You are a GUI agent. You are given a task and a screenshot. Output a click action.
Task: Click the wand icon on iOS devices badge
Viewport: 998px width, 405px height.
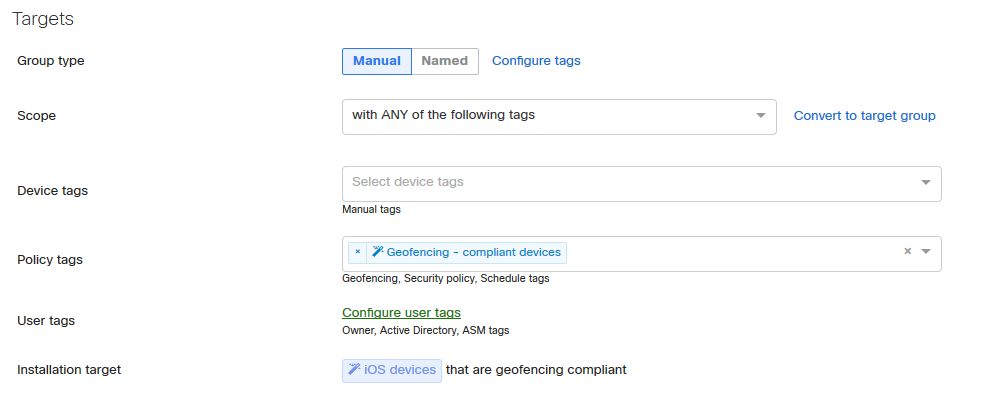(x=355, y=369)
